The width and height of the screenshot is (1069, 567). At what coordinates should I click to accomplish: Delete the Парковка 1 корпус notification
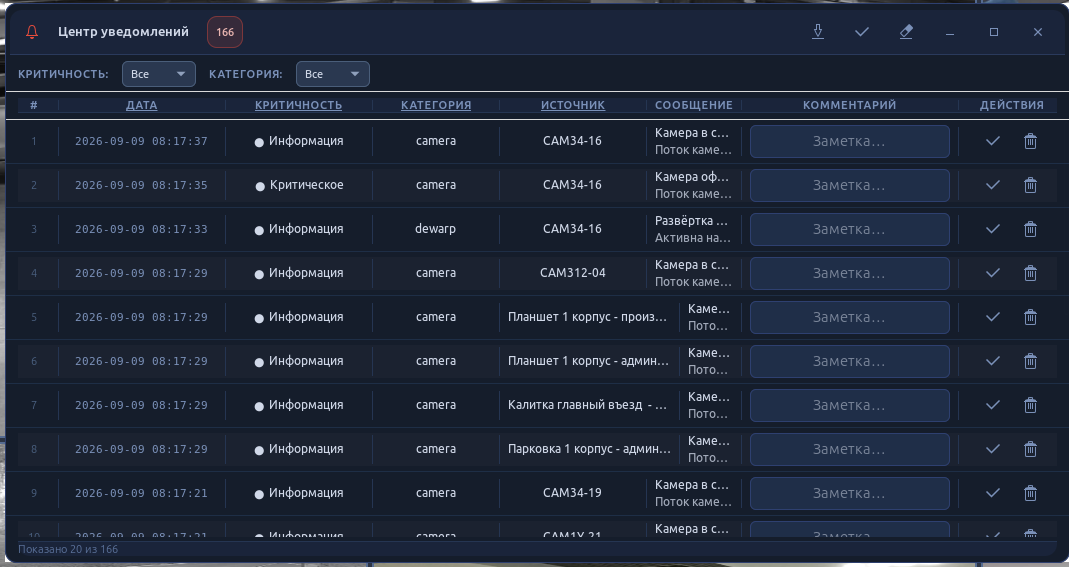(x=1030, y=449)
